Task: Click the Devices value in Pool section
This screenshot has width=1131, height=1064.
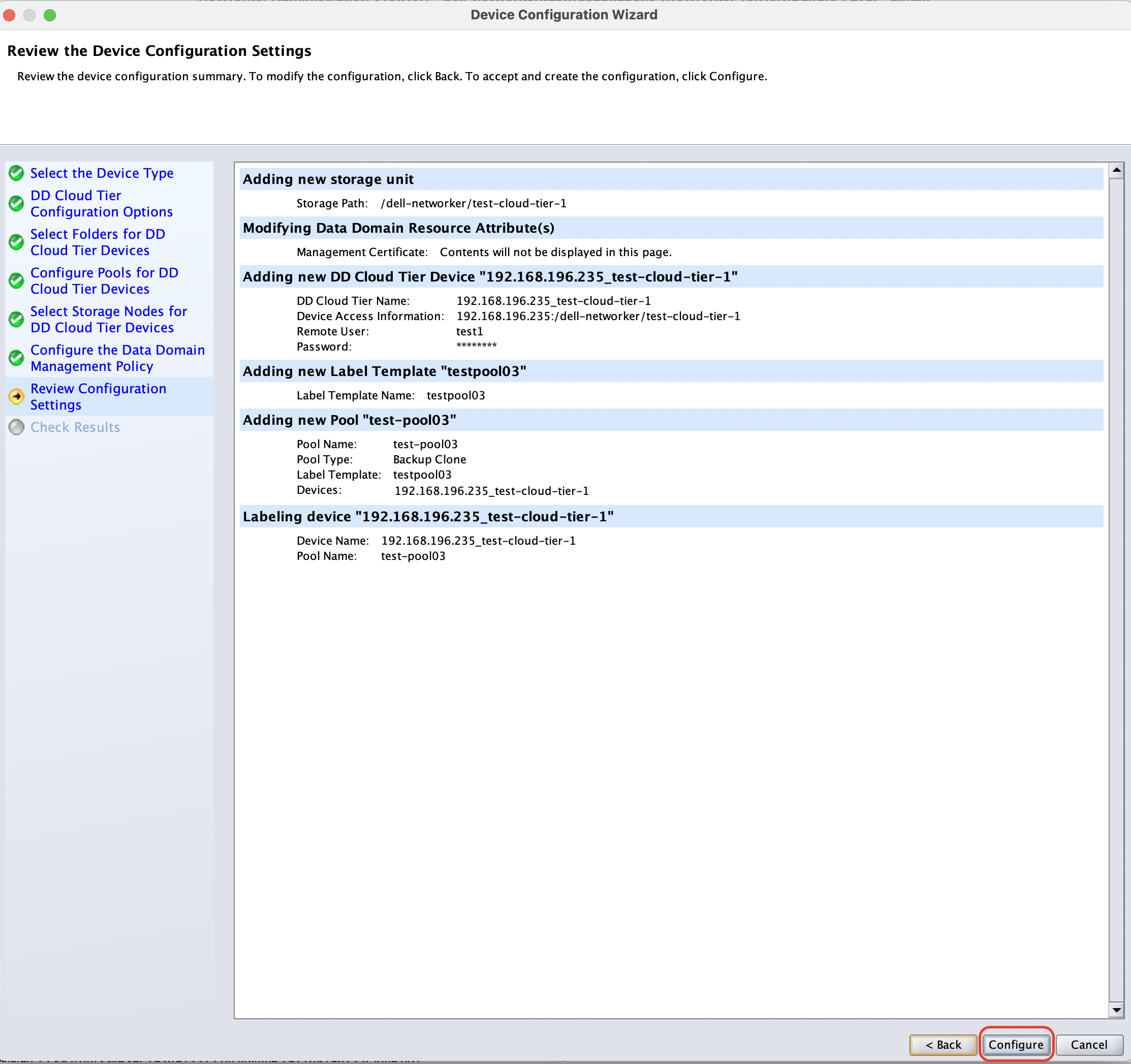Action: coord(491,491)
